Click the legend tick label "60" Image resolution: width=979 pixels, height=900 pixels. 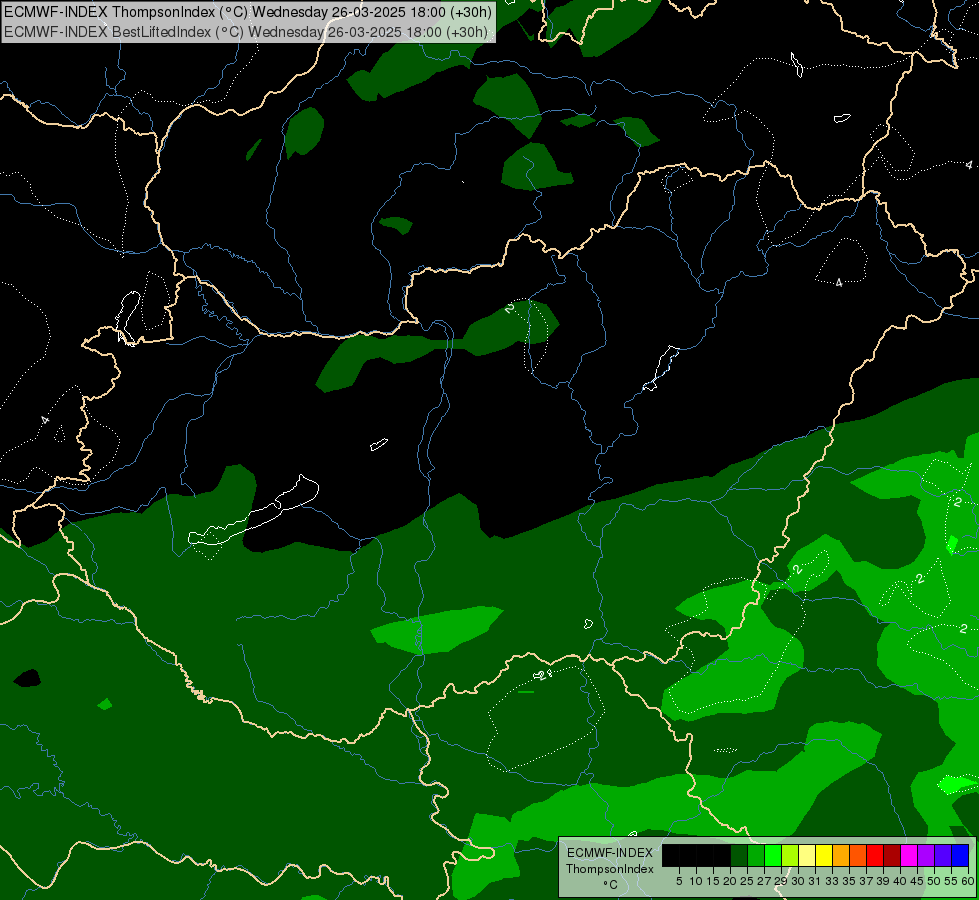click(x=968, y=881)
